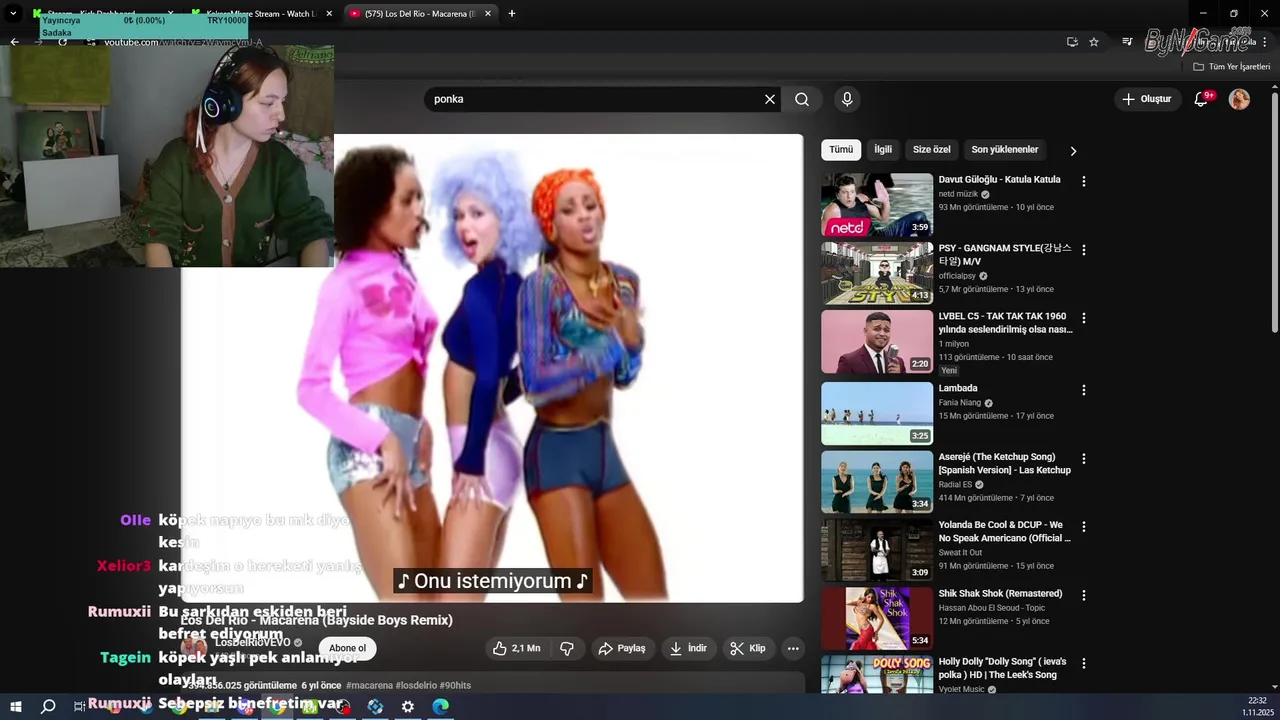This screenshot has height=720, width=1280.
Task: Select the Tümü filter chip
Action: tap(841, 150)
